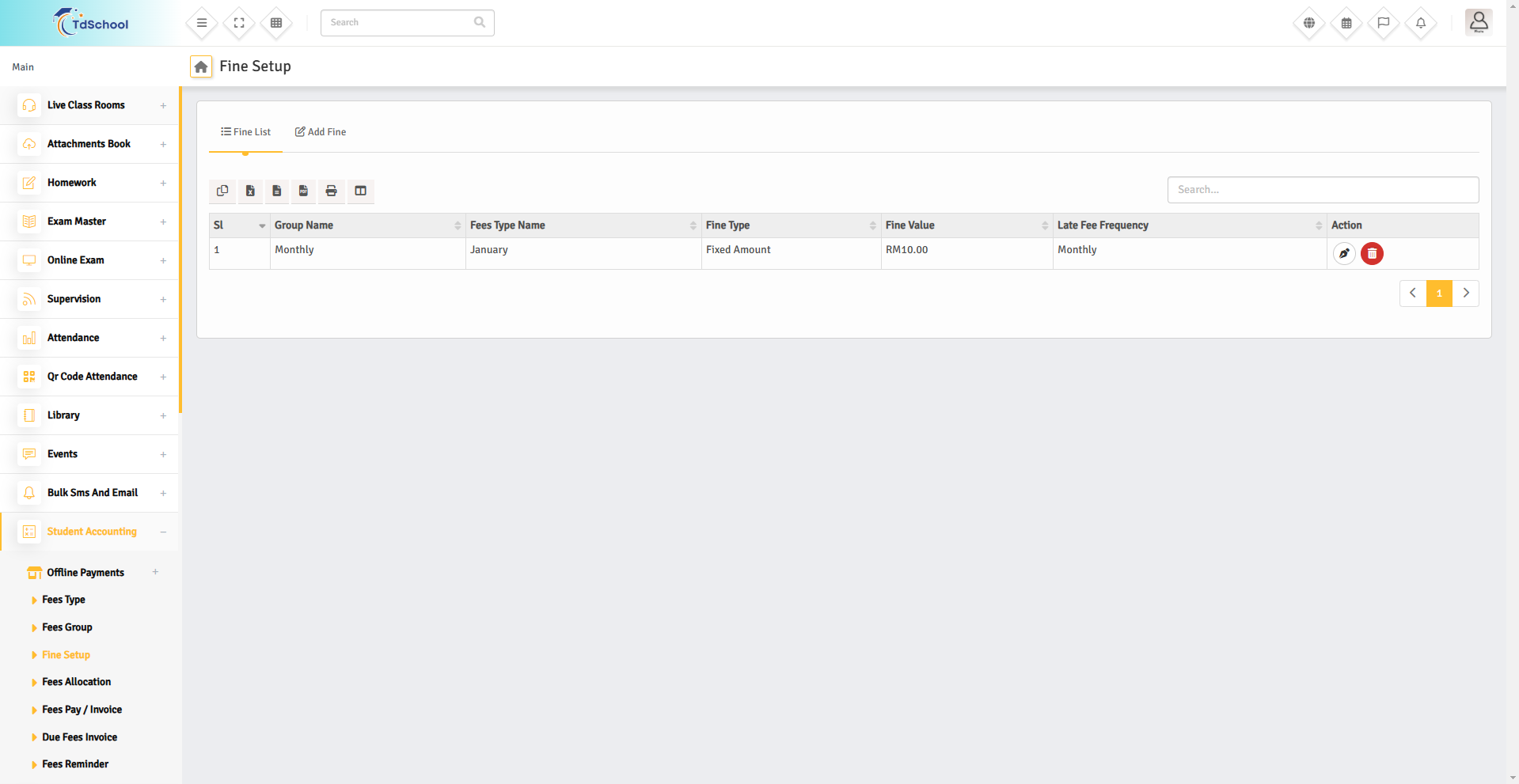Delete the Monthly January fine row
The image size is (1519, 784).
coord(1372,254)
